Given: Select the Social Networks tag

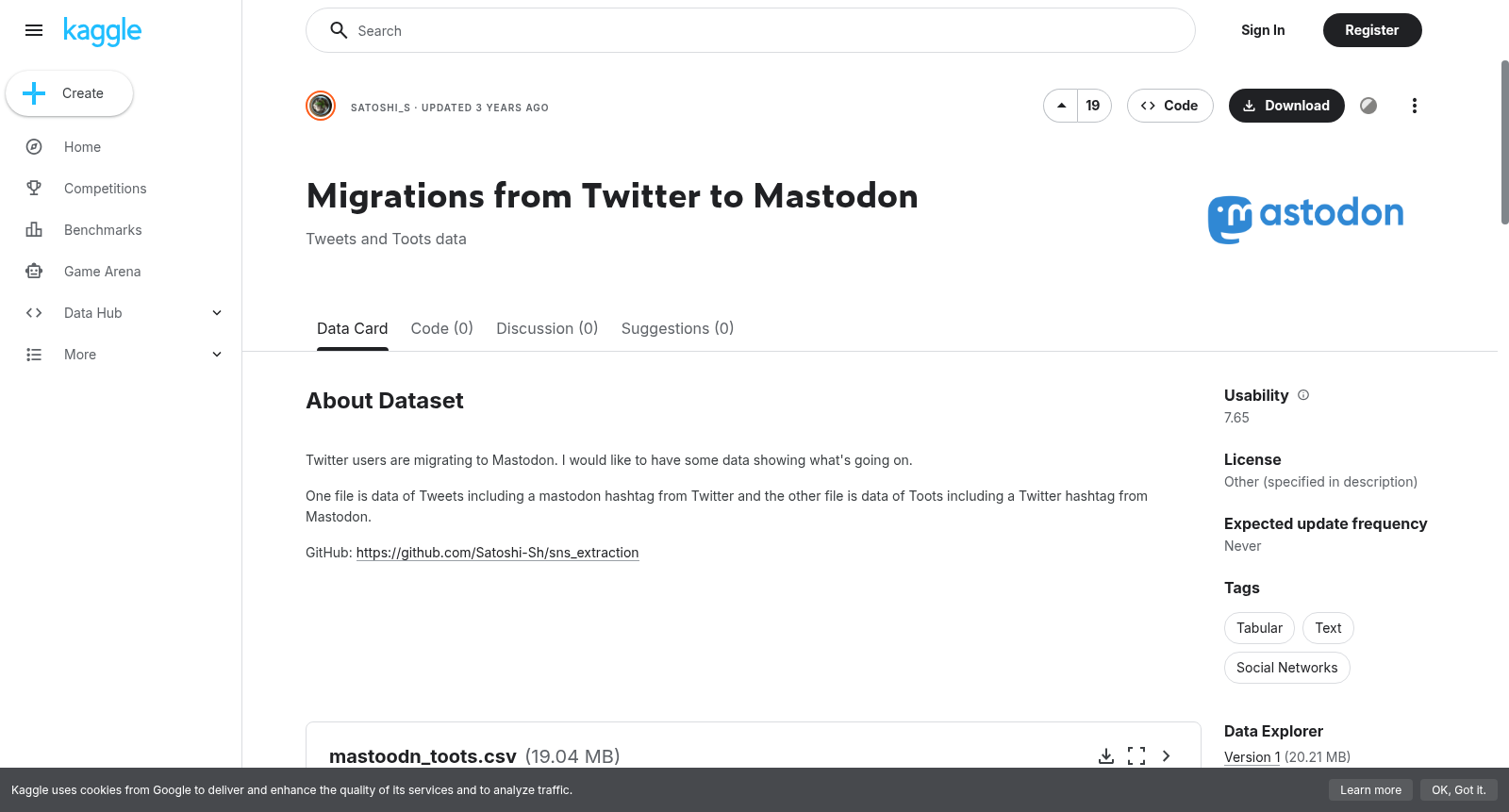Looking at the screenshot, I should [1287, 668].
